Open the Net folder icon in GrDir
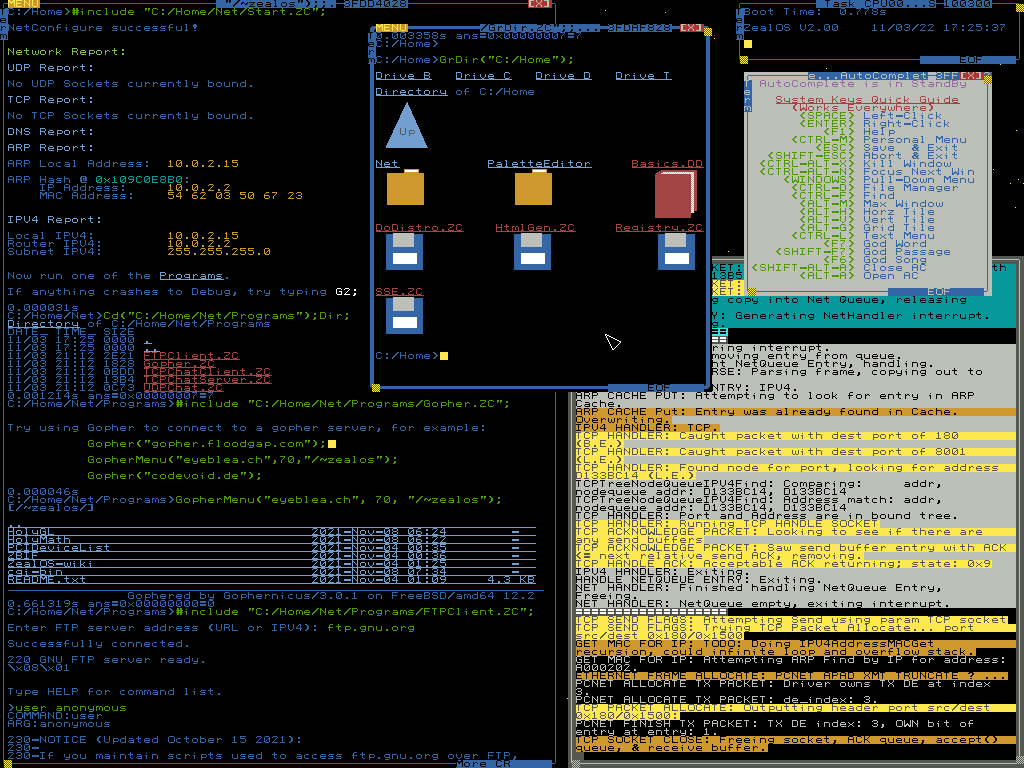This screenshot has width=1024, height=768. point(405,187)
